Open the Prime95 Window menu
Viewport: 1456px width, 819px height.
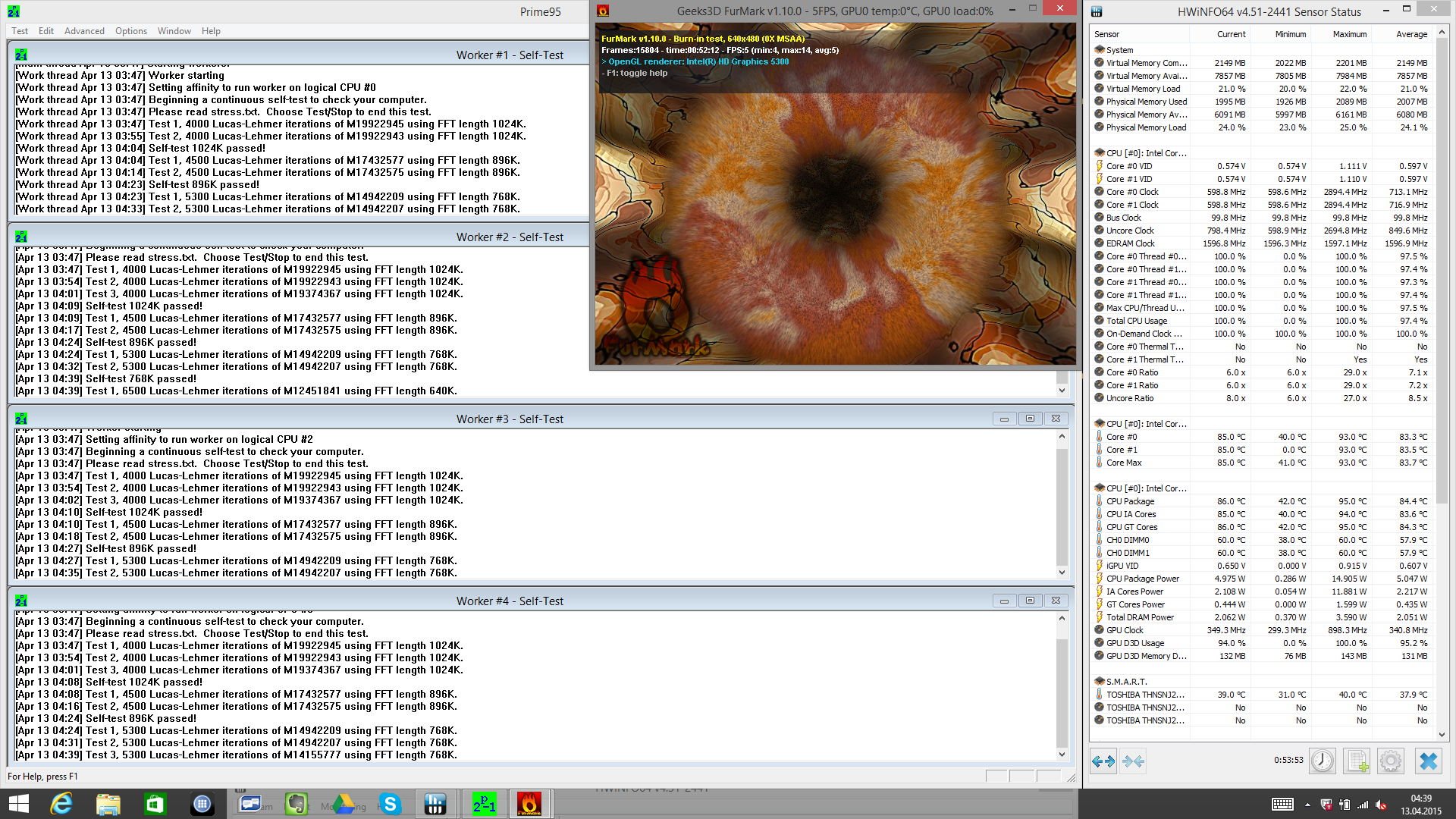174,31
